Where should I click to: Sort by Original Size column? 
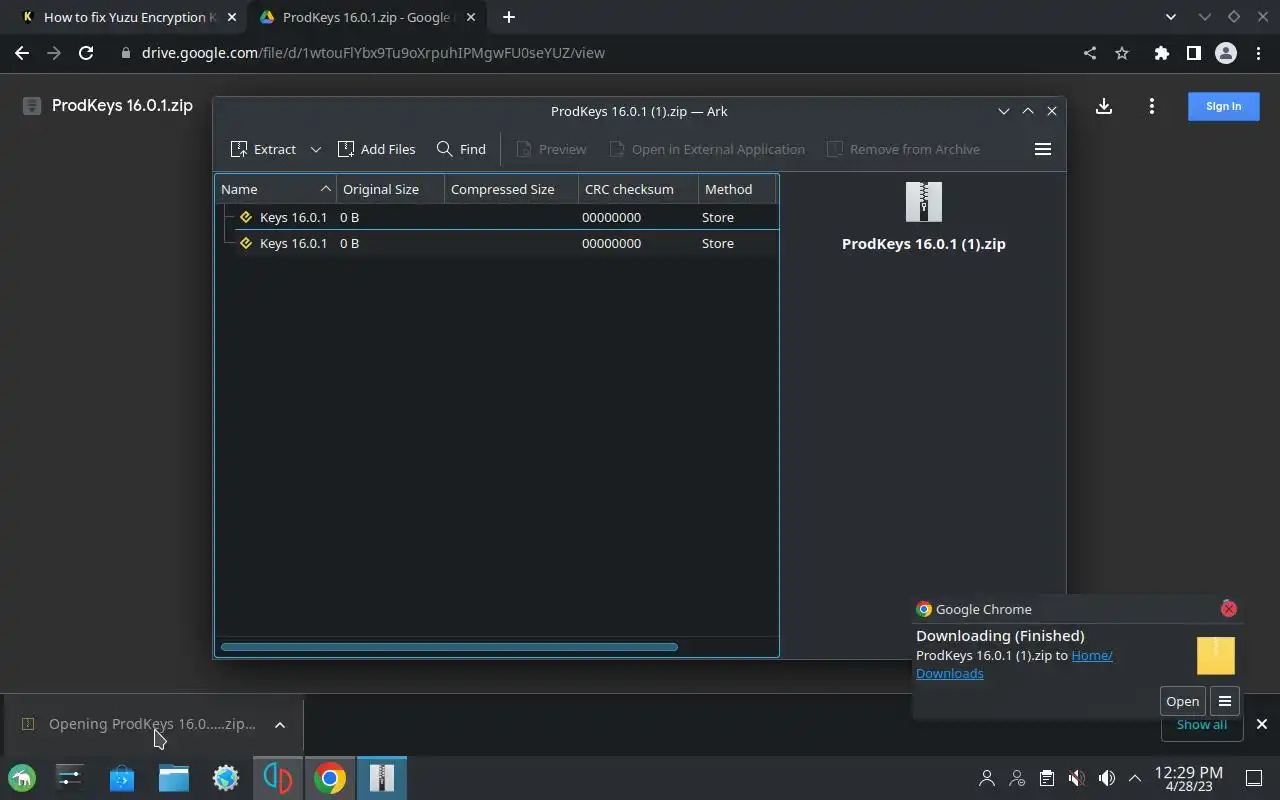pos(390,189)
